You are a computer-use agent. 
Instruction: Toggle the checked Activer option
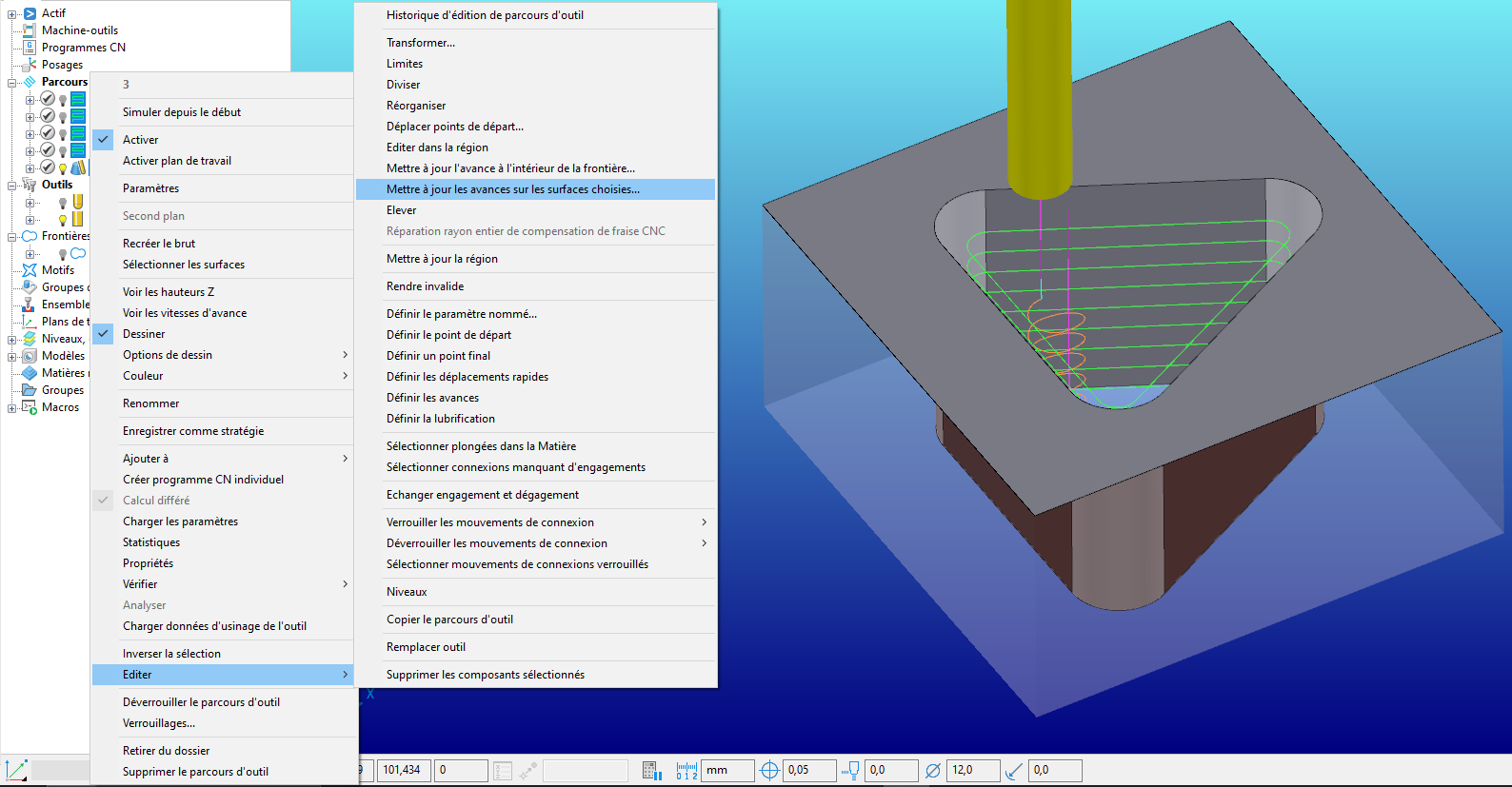click(x=140, y=140)
